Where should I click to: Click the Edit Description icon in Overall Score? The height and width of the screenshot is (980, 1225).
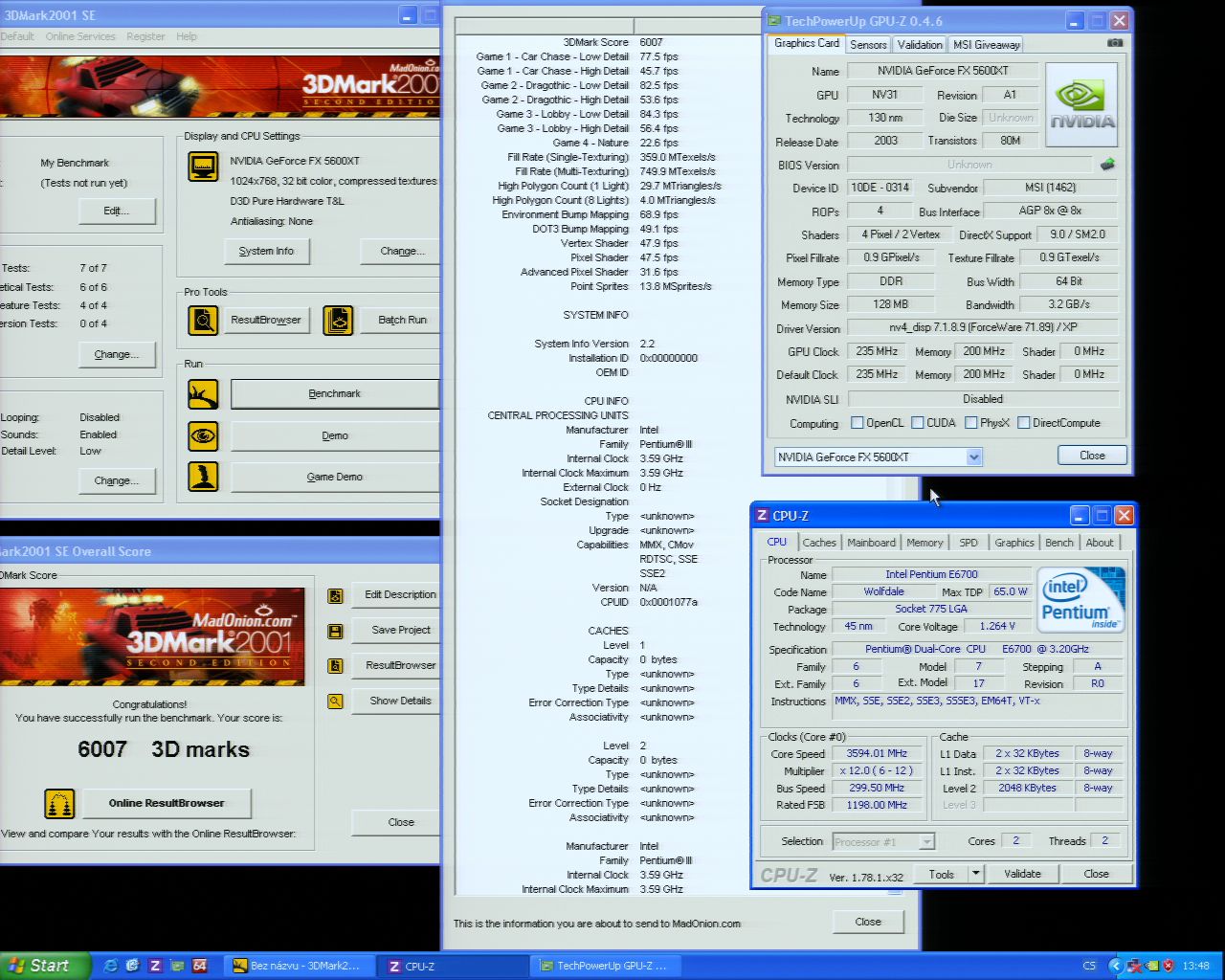[x=335, y=595]
